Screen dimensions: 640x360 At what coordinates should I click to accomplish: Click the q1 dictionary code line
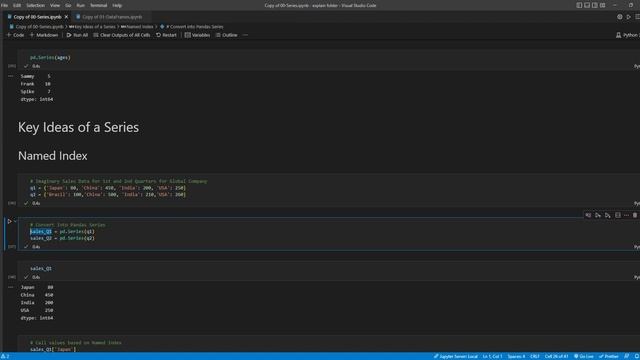108,188
